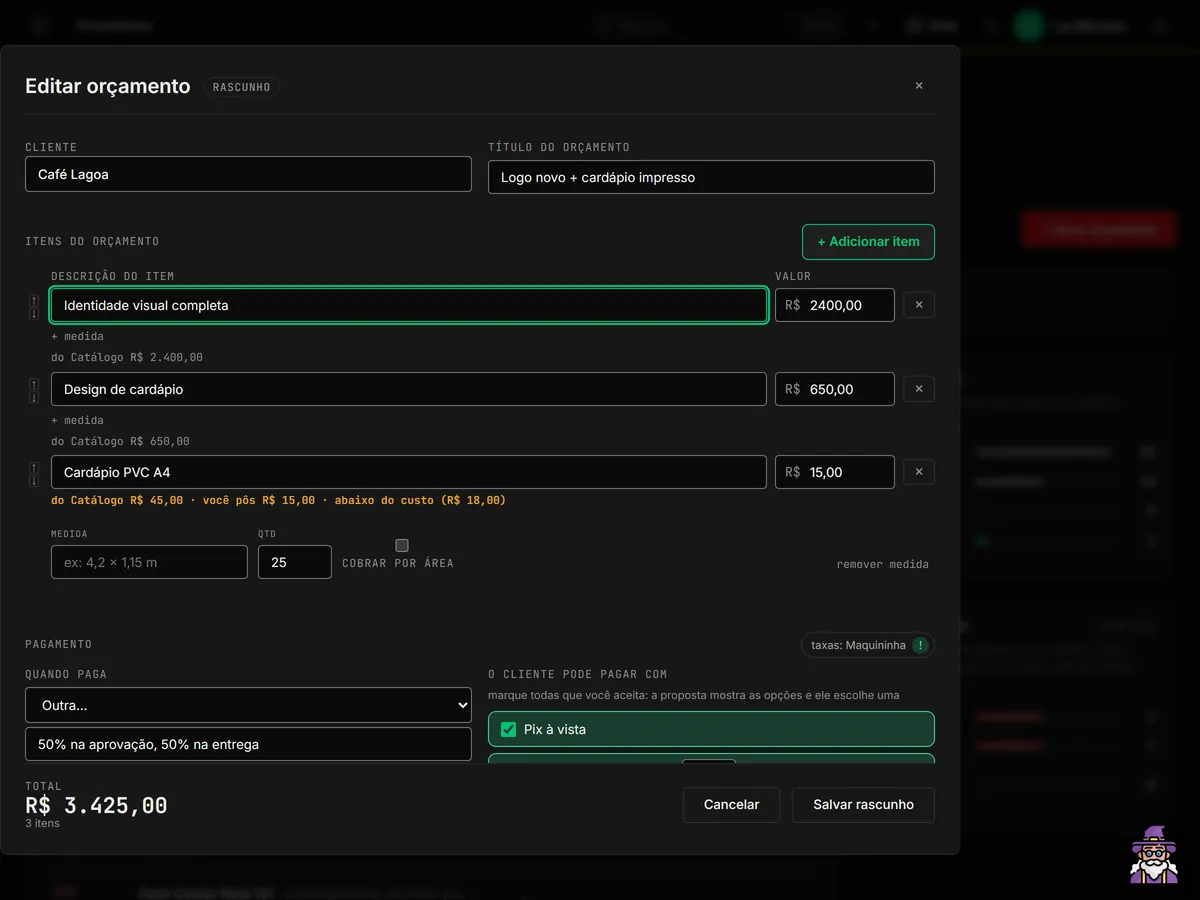Edit the "50% na aprovação, 50% na entrega" field
The image size is (1200, 900).
tap(248, 745)
